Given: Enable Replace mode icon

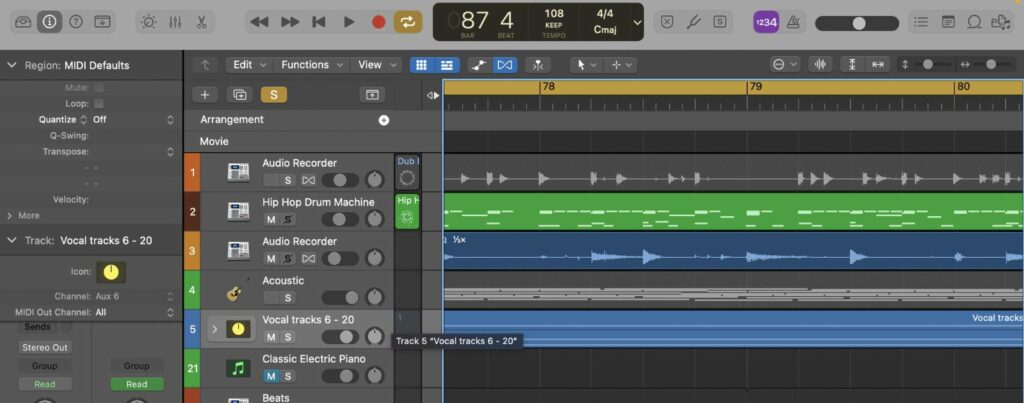Looking at the screenshot, I should (x=666, y=22).
